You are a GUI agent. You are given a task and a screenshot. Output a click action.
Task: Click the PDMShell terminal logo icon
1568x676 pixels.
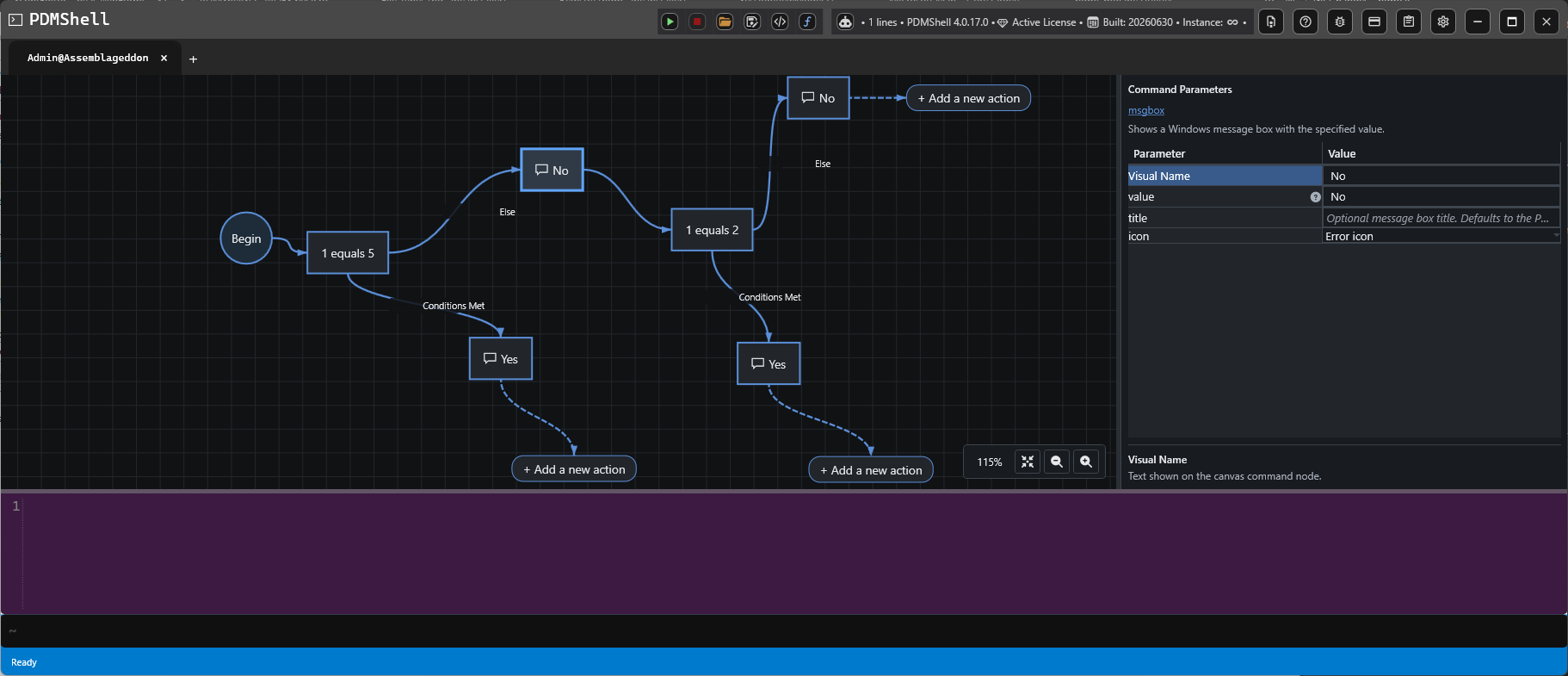pyautogui.click(x=15, y=19)
